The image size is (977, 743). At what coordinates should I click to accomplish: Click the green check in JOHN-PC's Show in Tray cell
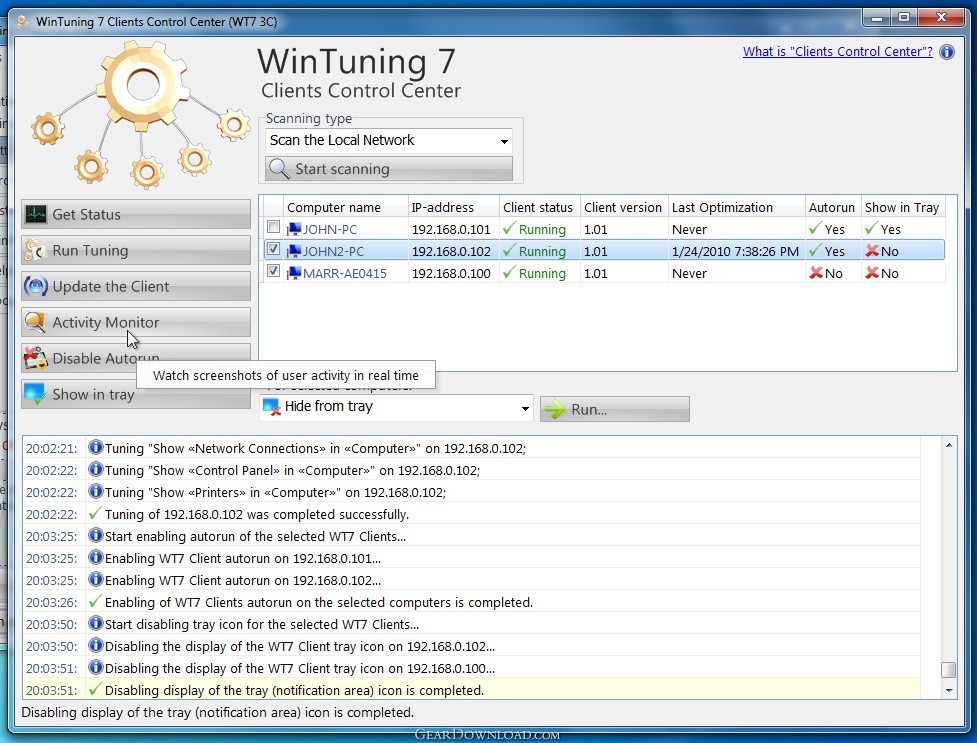point(871,229)
